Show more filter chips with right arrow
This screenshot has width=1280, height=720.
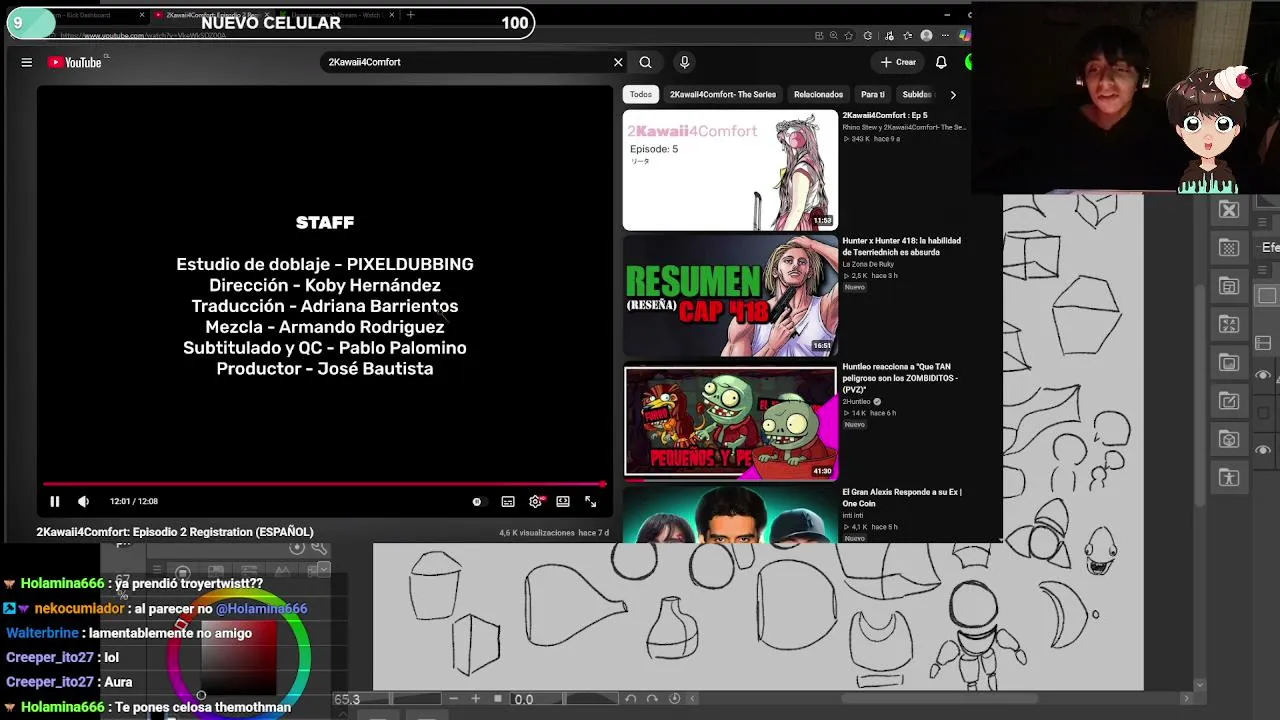(953, 94)
